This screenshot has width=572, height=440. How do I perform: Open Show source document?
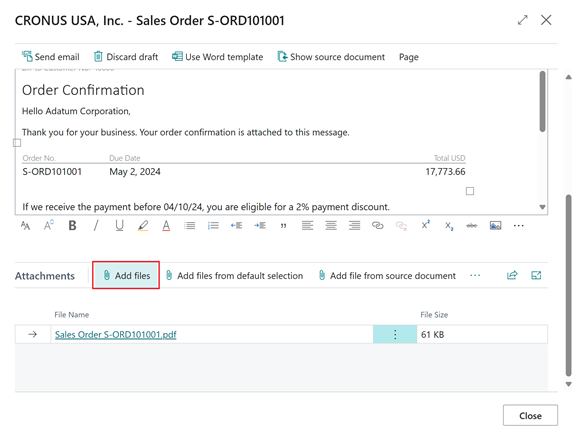click(x=331, y=57)
